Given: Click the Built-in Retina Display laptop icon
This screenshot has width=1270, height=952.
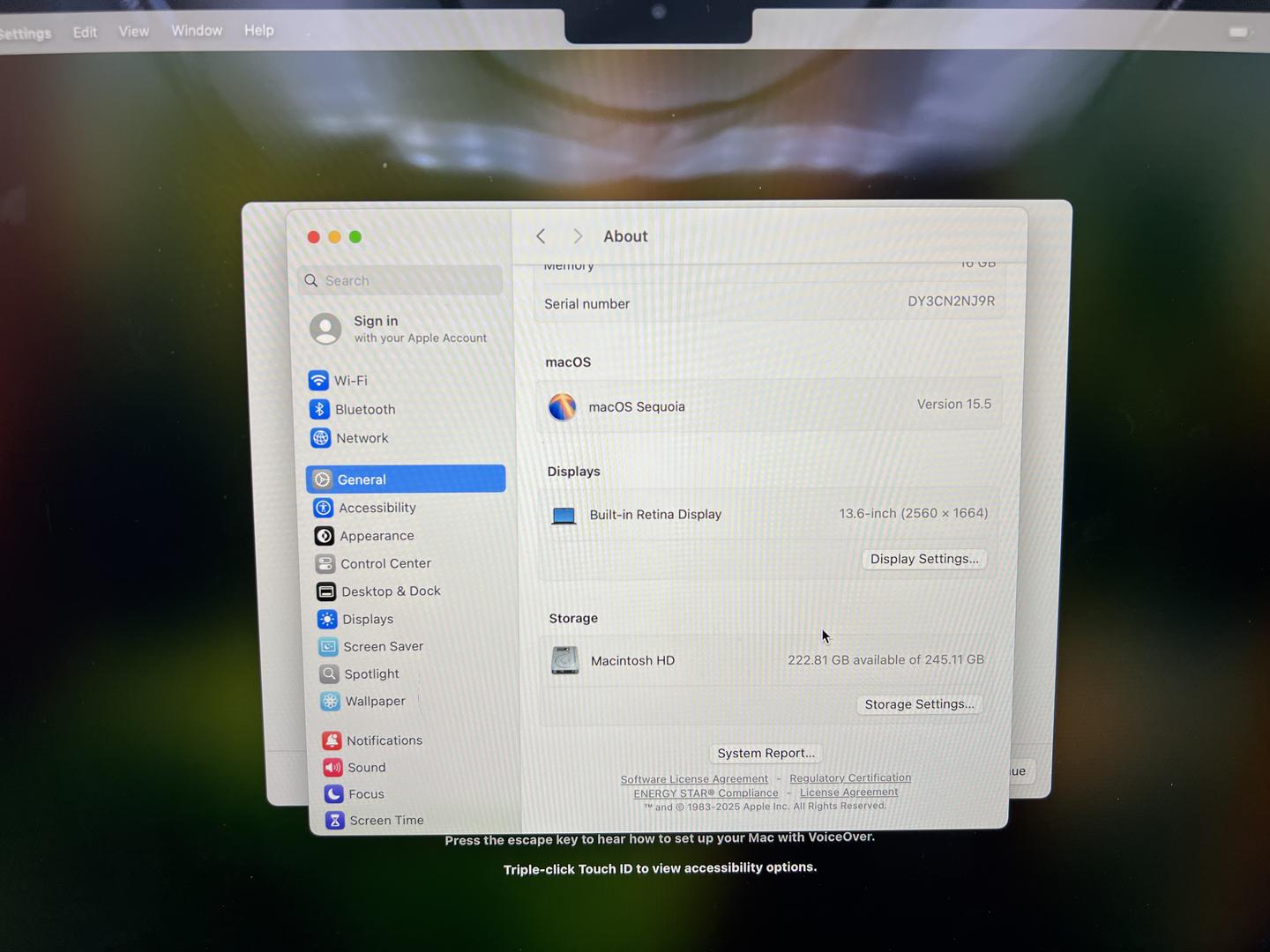Looking at the screenshot, I should (x=564, y=515).
